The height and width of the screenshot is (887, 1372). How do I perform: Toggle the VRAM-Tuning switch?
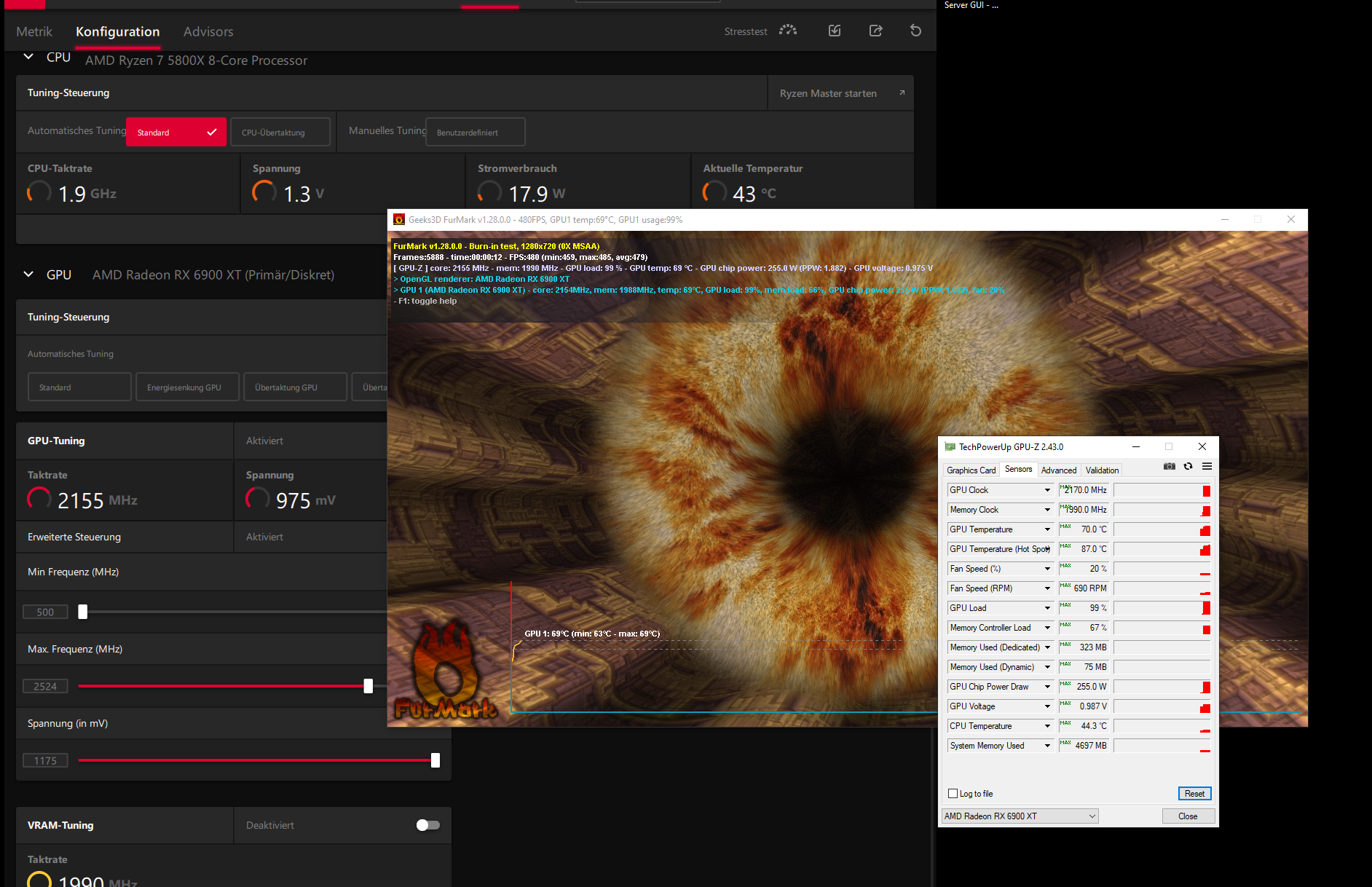[x=428, y=825]
